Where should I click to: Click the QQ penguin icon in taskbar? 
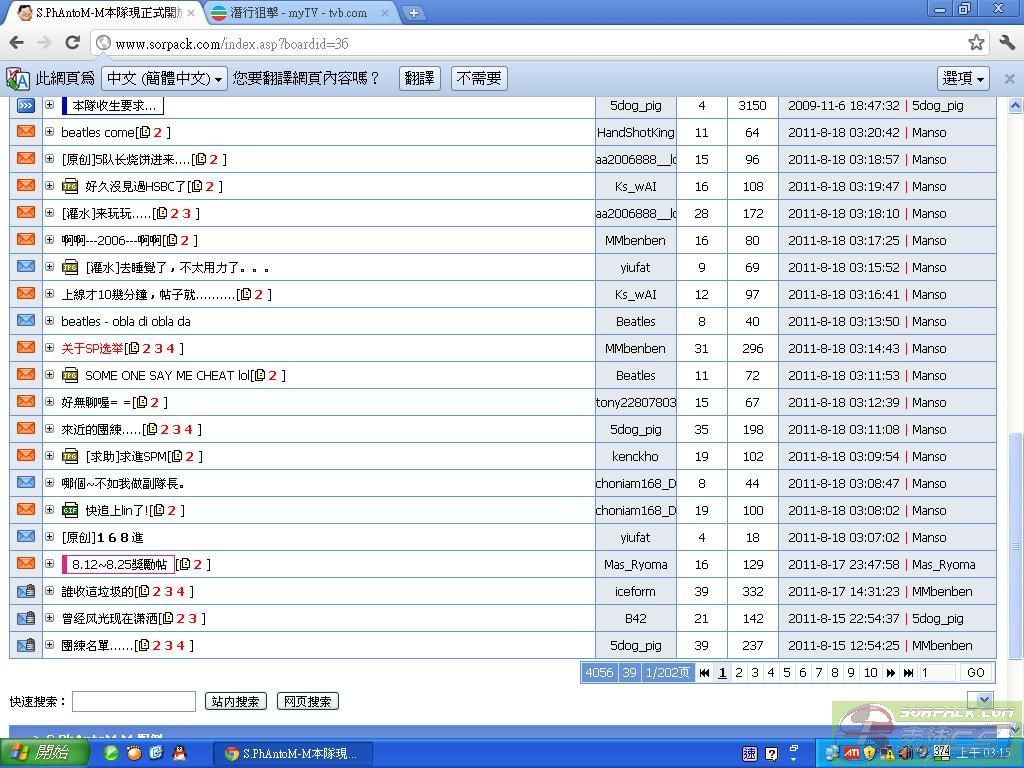179,753
